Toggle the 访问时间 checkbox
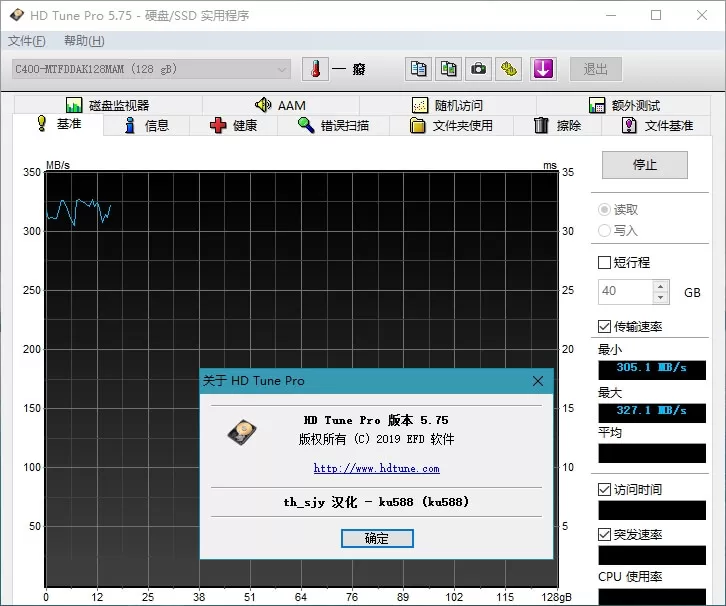 pos(604,489)
